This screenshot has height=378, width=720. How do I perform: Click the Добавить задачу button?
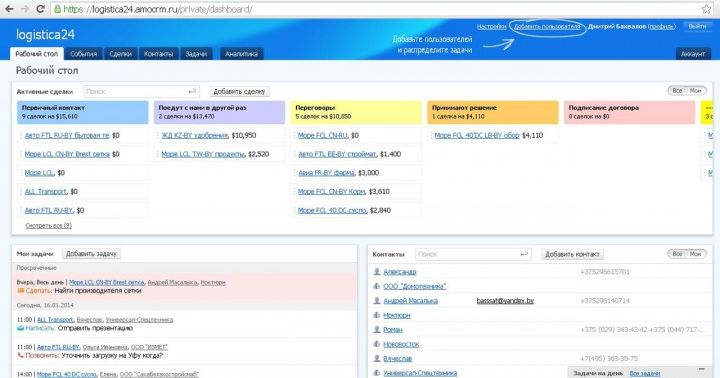[91, 254]
